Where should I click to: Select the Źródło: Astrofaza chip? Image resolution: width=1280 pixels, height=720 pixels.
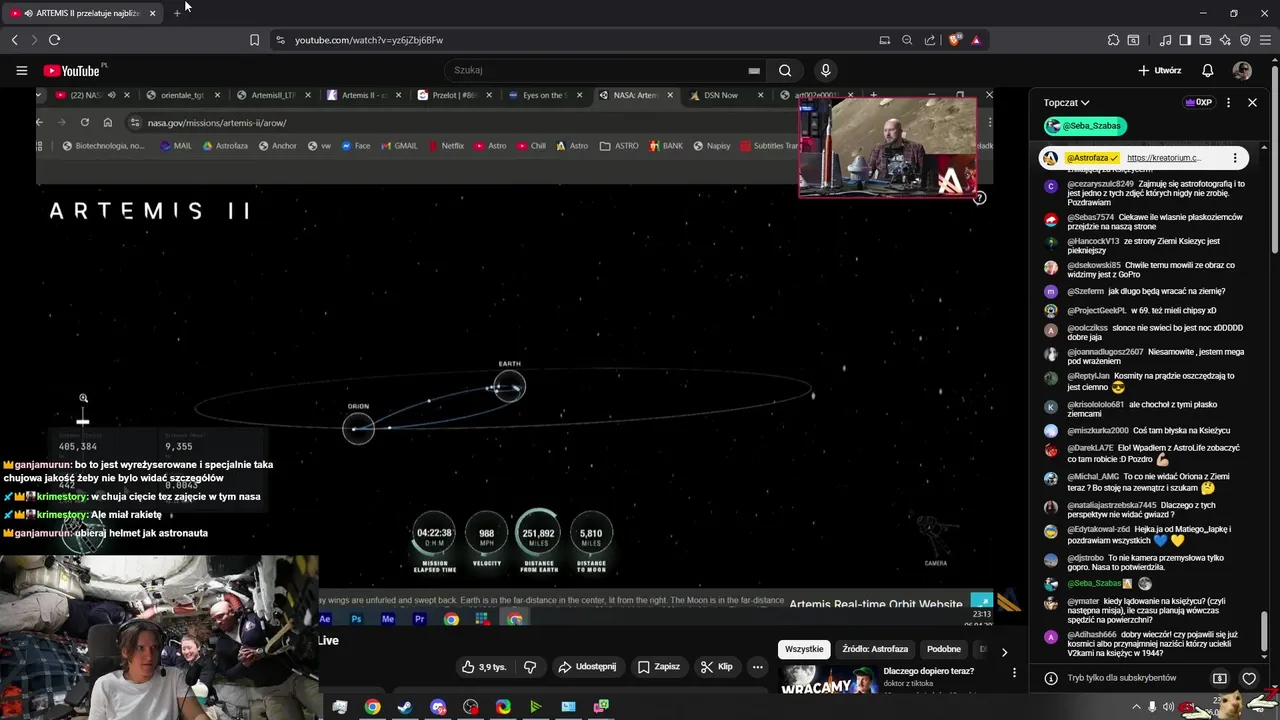click(875, 649)
